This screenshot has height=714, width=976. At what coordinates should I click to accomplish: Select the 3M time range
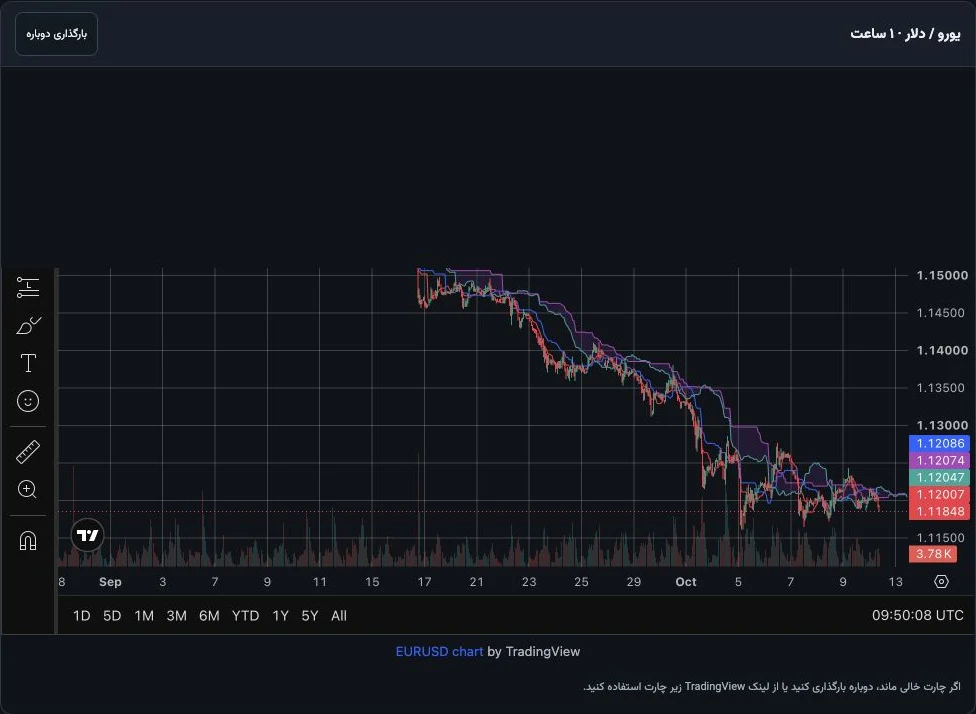tap(176, 616)
